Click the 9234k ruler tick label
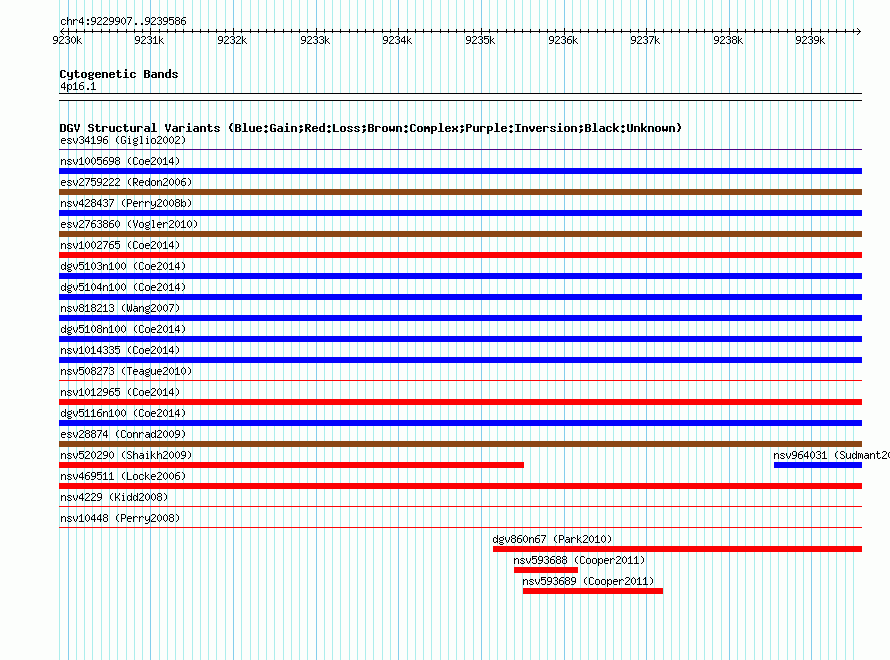The width and height of the screenshot is (890, 660). (x=397, y=40)
